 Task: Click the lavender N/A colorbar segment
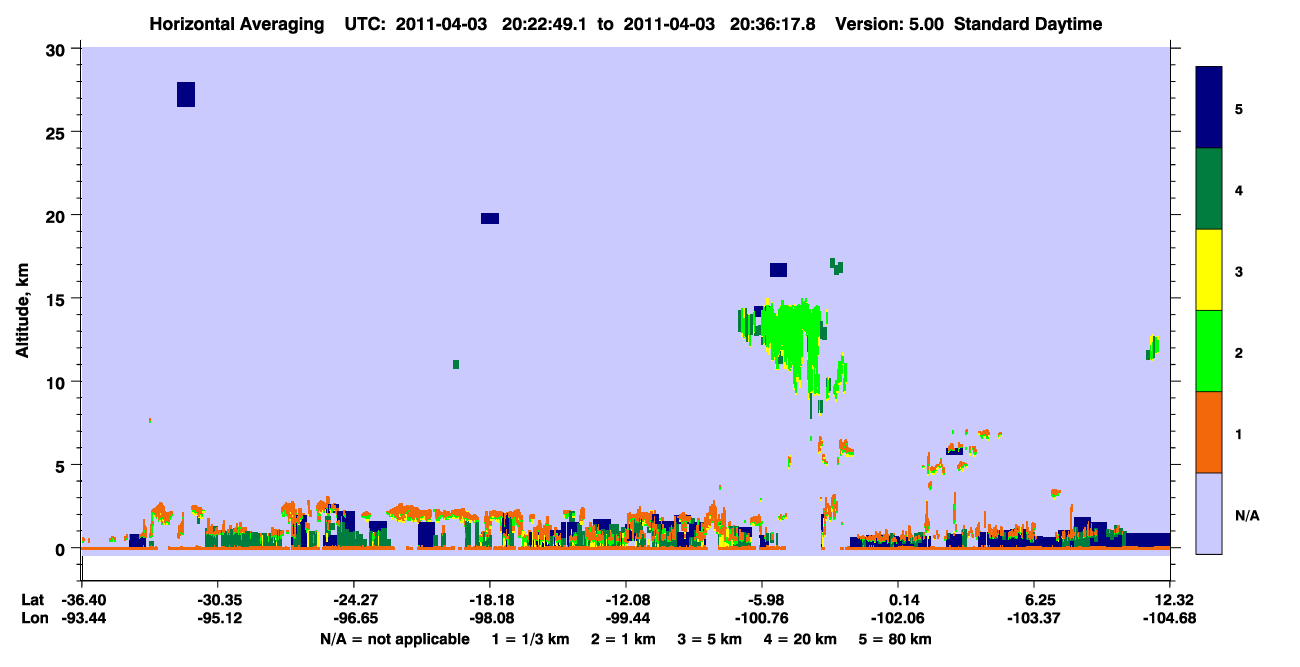[1209, 513]
